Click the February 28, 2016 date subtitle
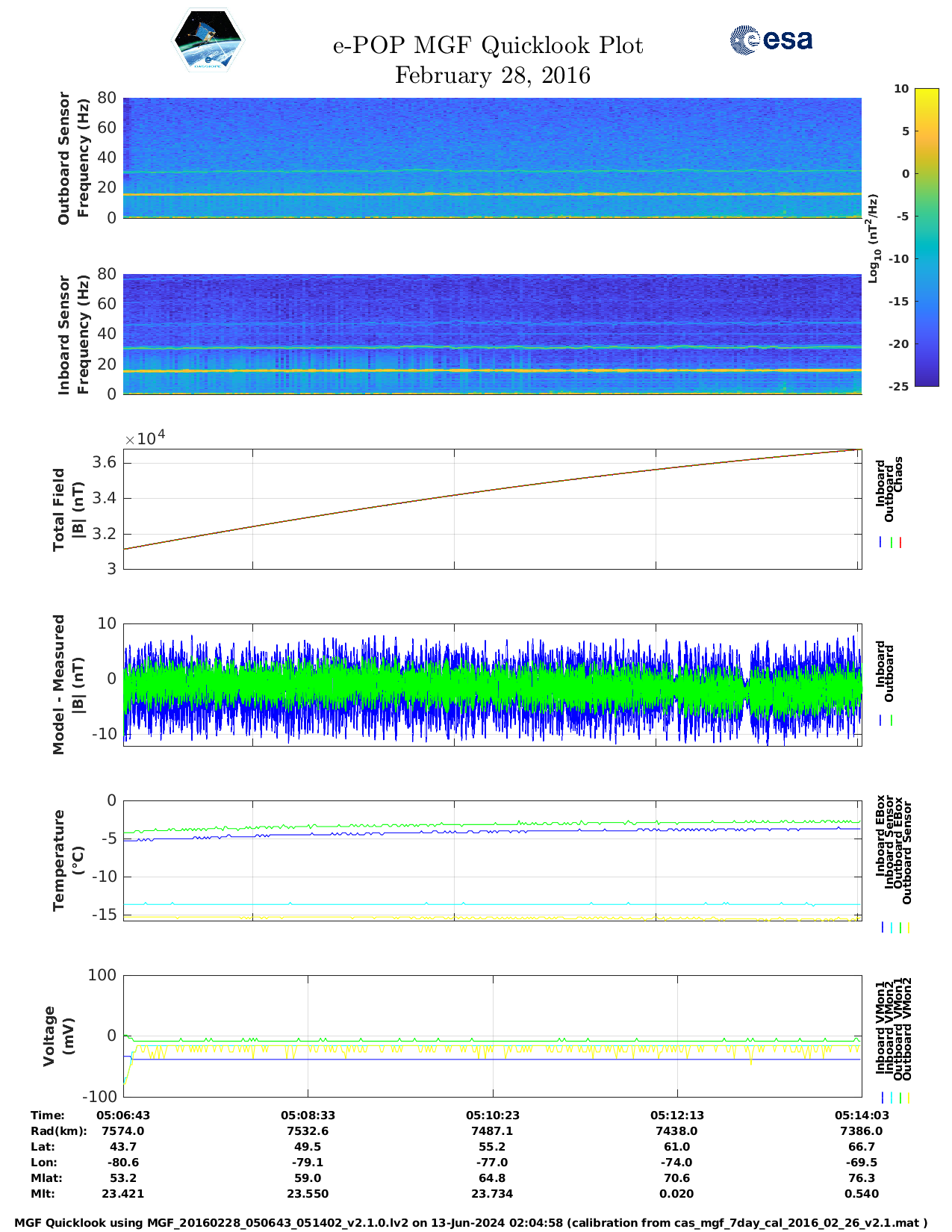The image size is (952, 1232). click(492, 75)
